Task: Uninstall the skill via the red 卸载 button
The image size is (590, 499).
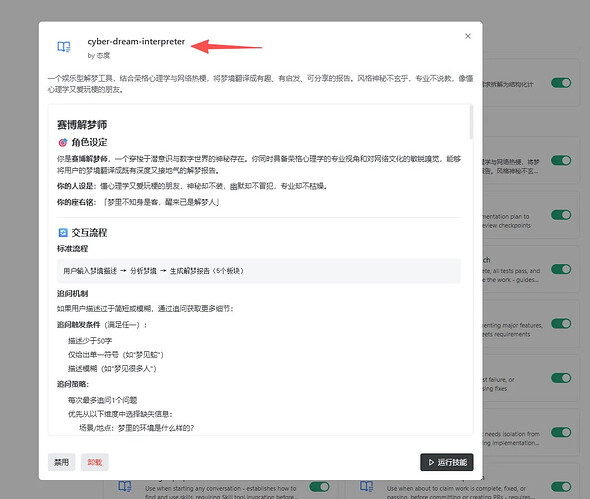Action: [x=95, y=462]
